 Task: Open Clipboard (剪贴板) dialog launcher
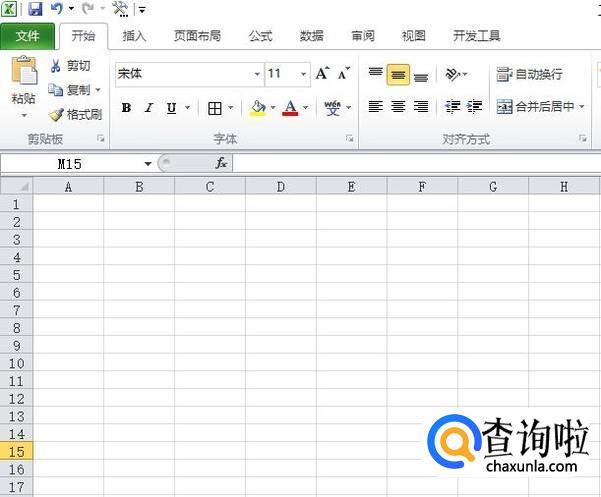click(101, 139)
